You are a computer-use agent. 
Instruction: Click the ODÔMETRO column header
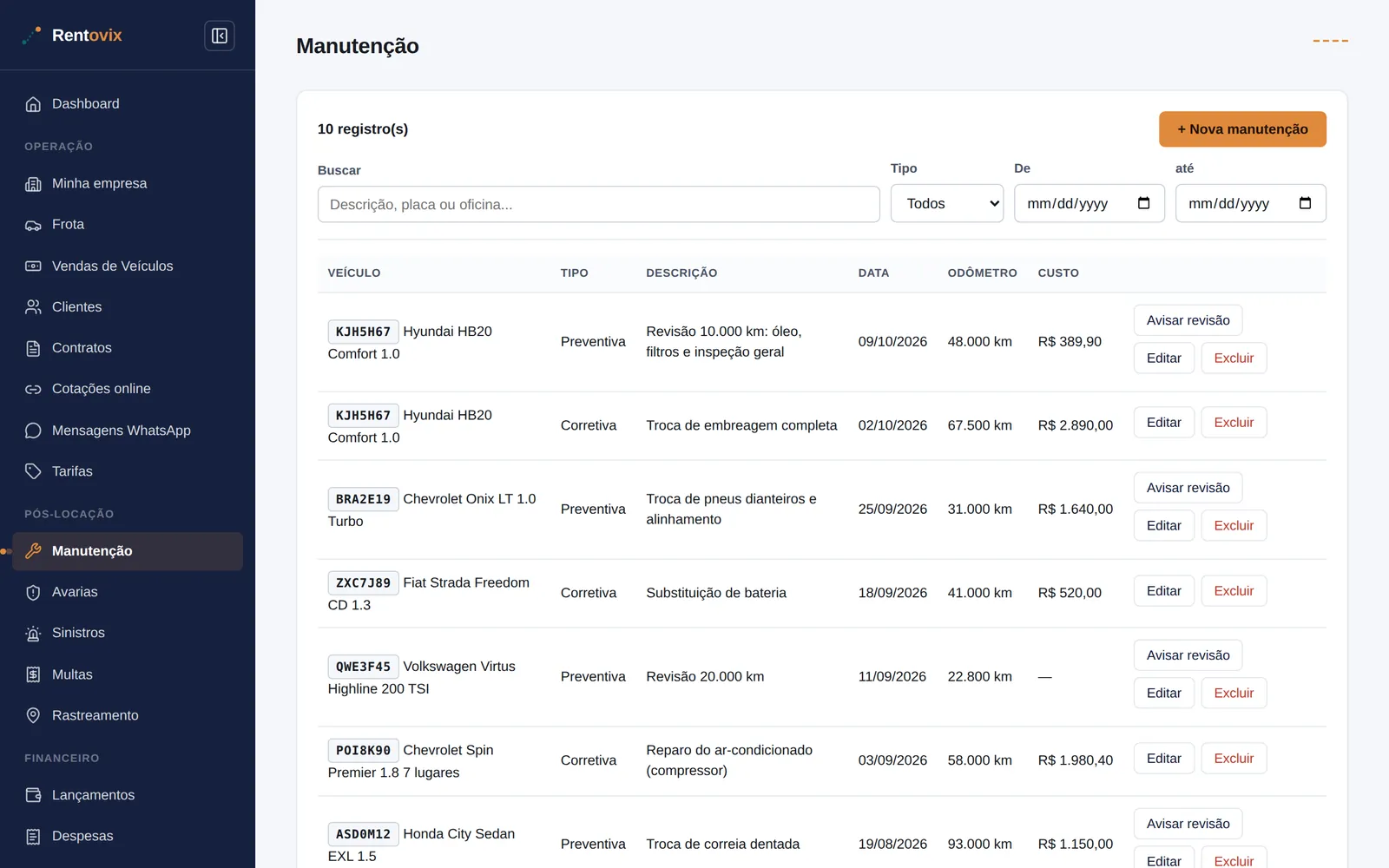coord(982,273)
